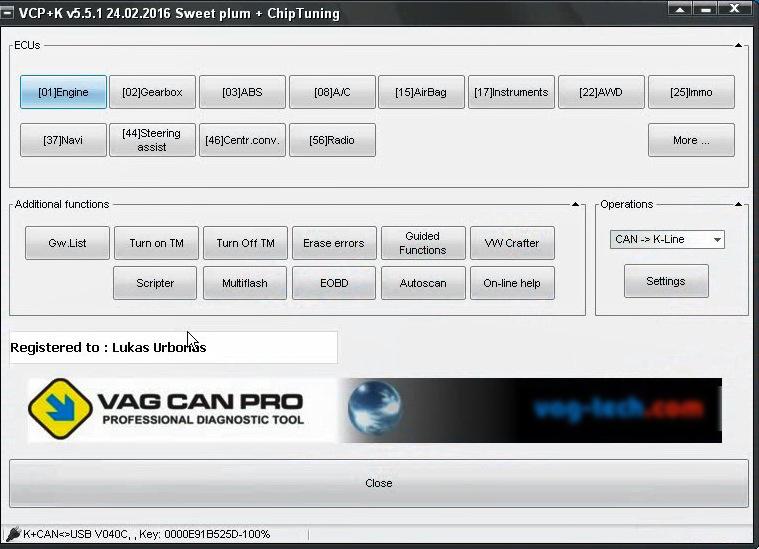
Task: Click the More... ECUs button
Action: click(x=691, y=140)
